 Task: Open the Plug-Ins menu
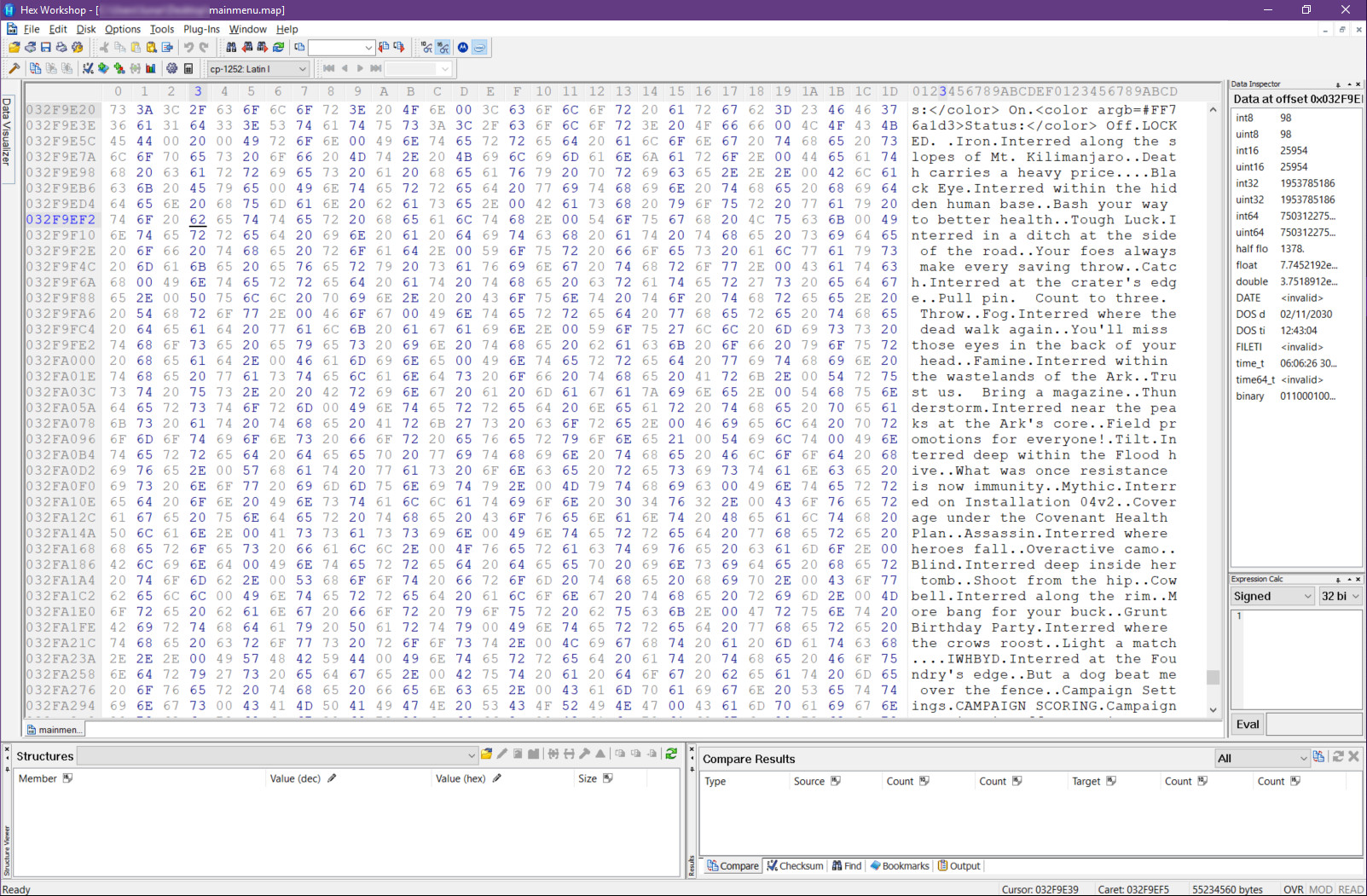(x=201, y=29)
